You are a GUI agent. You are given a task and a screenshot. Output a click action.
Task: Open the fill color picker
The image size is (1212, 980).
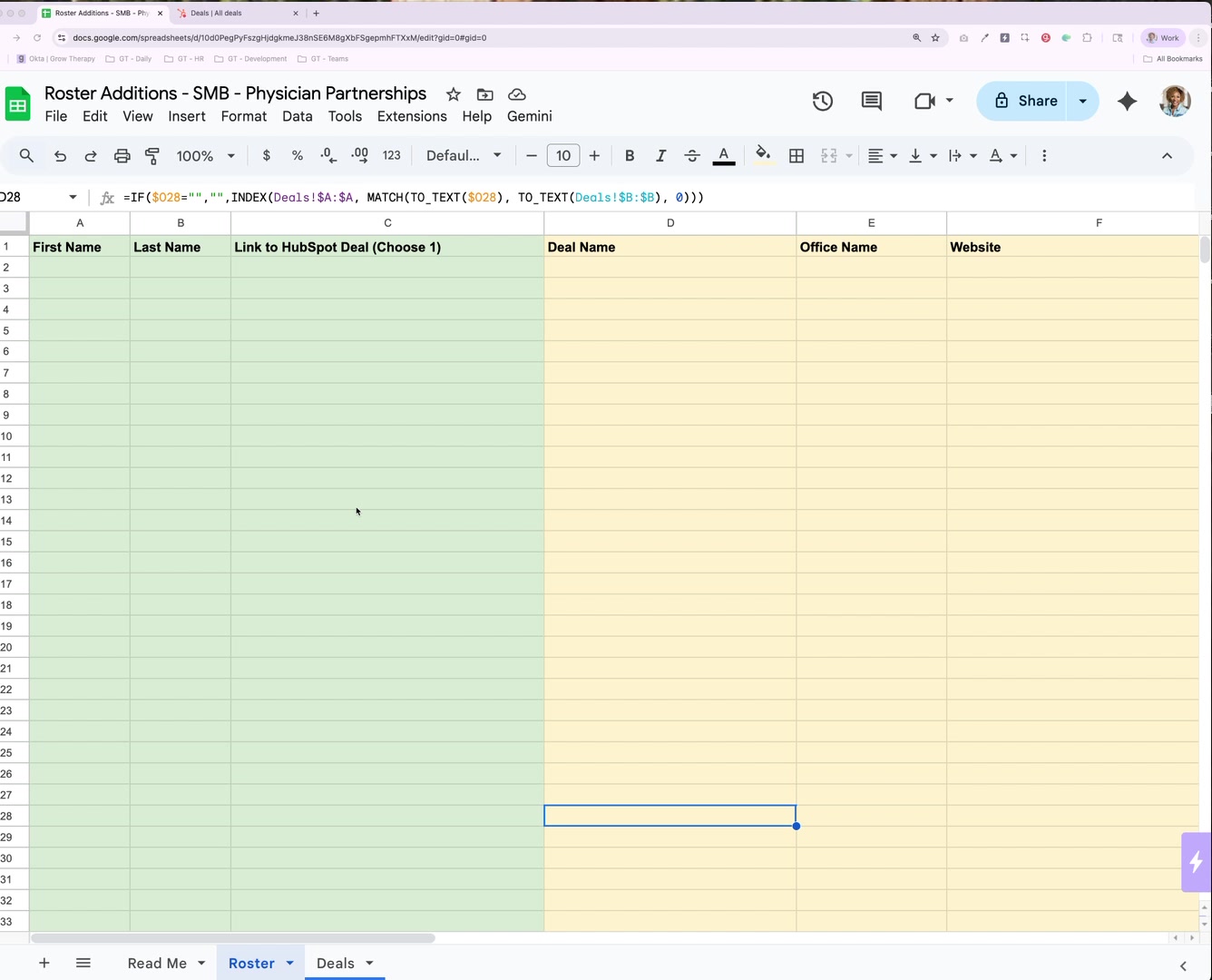pos(763,156)
